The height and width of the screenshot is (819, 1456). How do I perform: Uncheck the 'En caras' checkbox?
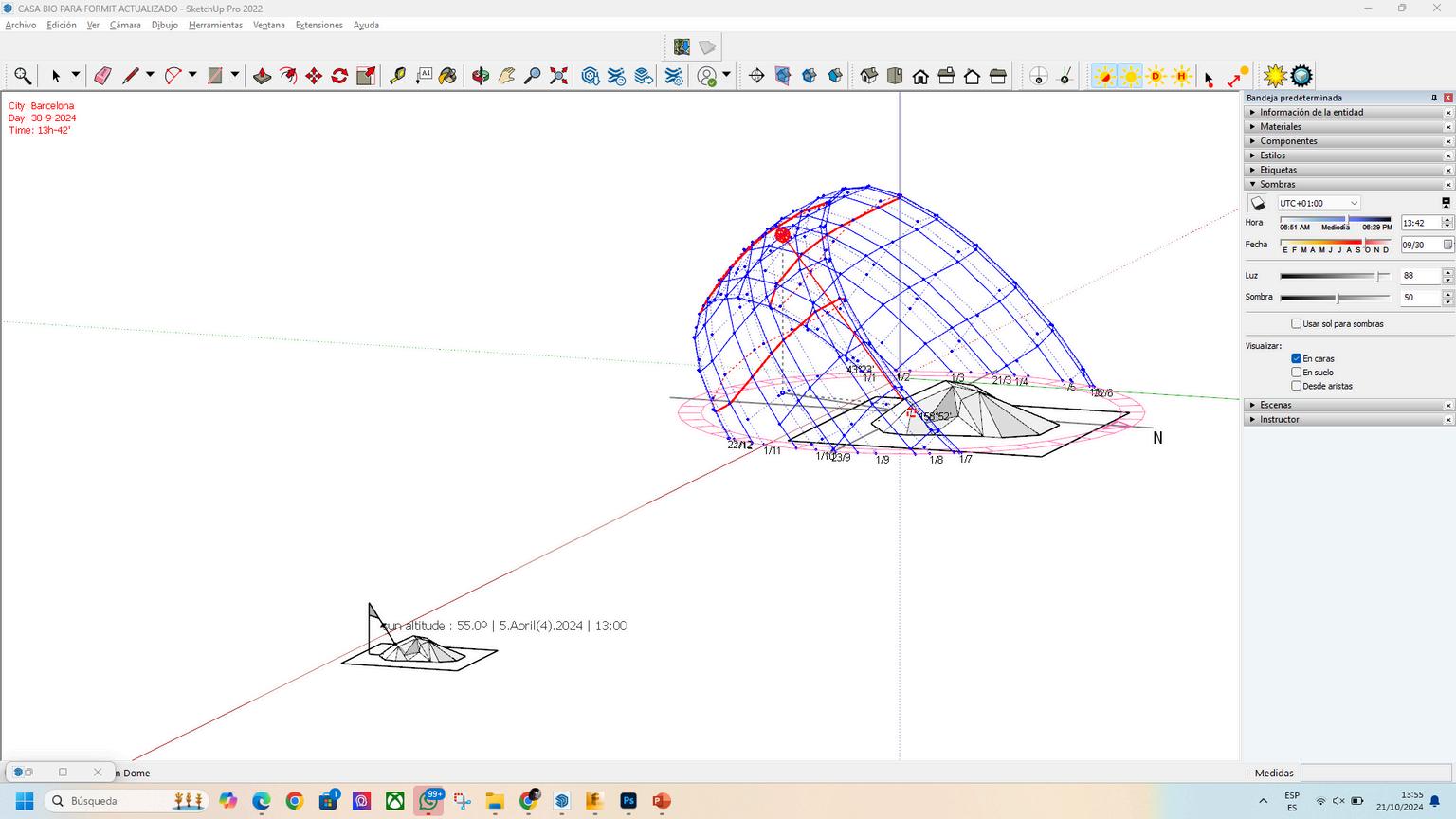1296,359
